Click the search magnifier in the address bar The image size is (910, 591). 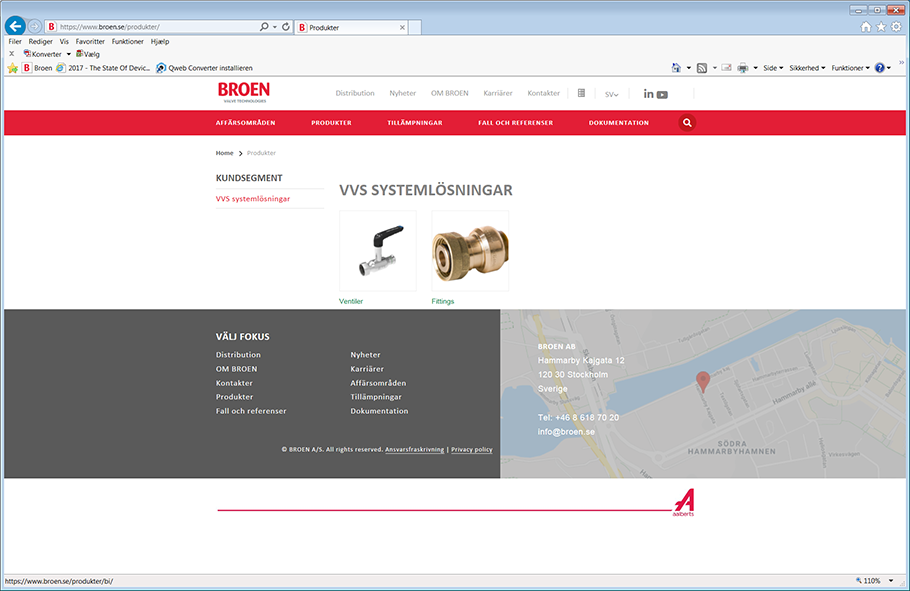[264, 27]
